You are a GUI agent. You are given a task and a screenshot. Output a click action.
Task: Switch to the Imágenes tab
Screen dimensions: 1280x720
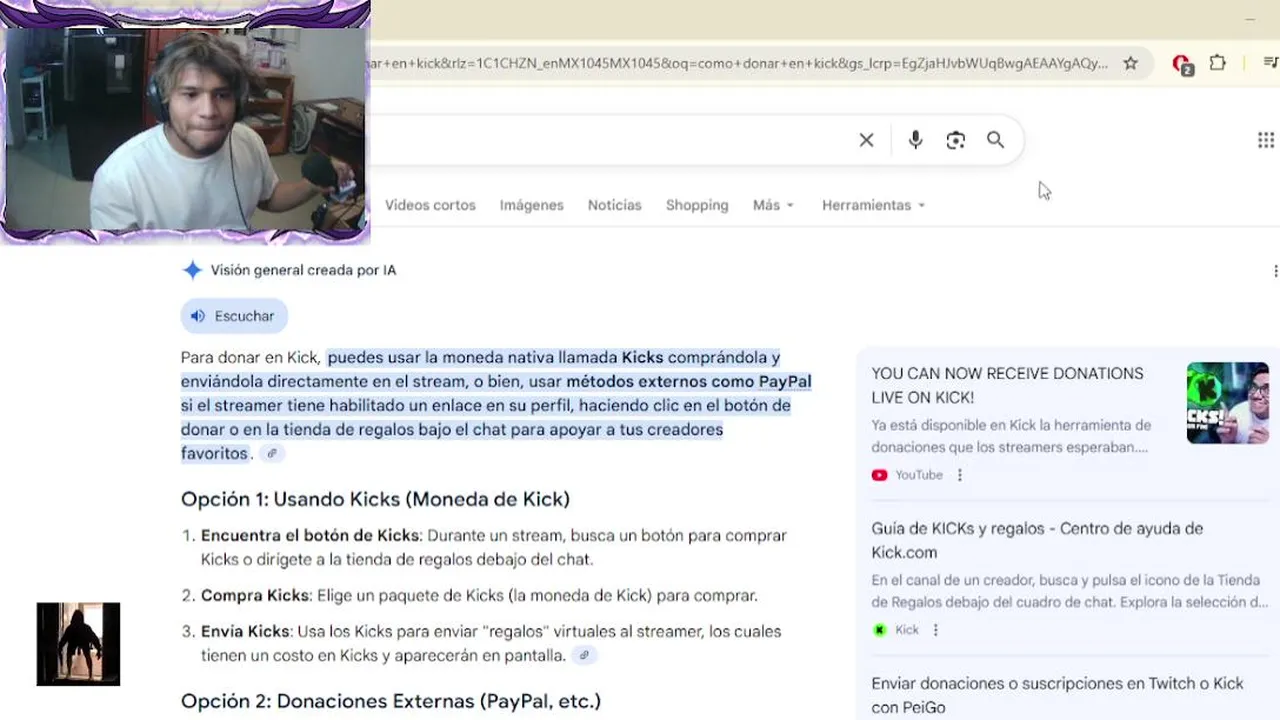pyautogui.click(x=531, y=205)
